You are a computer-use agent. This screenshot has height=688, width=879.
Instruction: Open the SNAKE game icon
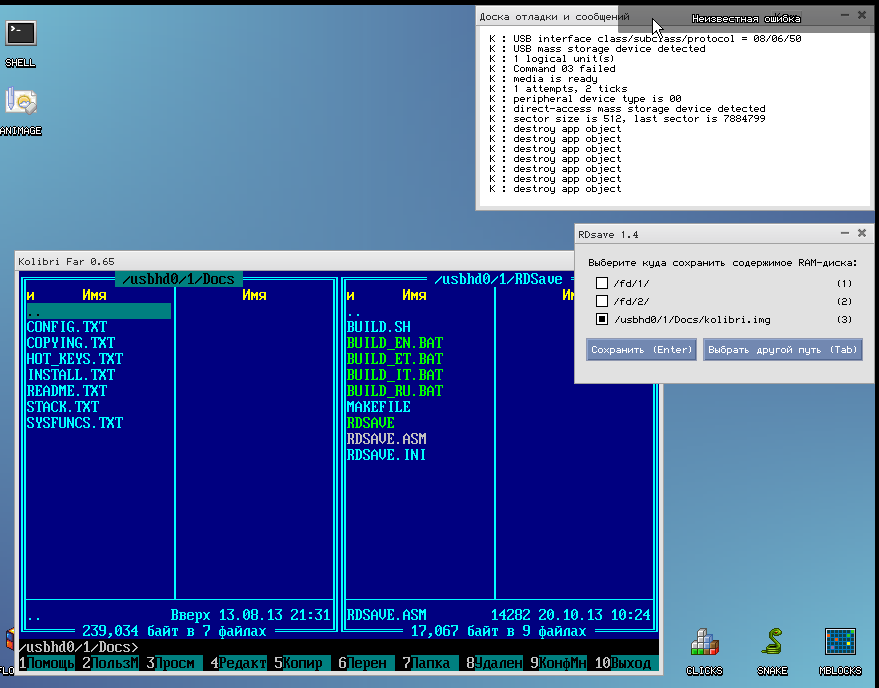(x=772, y=643)
